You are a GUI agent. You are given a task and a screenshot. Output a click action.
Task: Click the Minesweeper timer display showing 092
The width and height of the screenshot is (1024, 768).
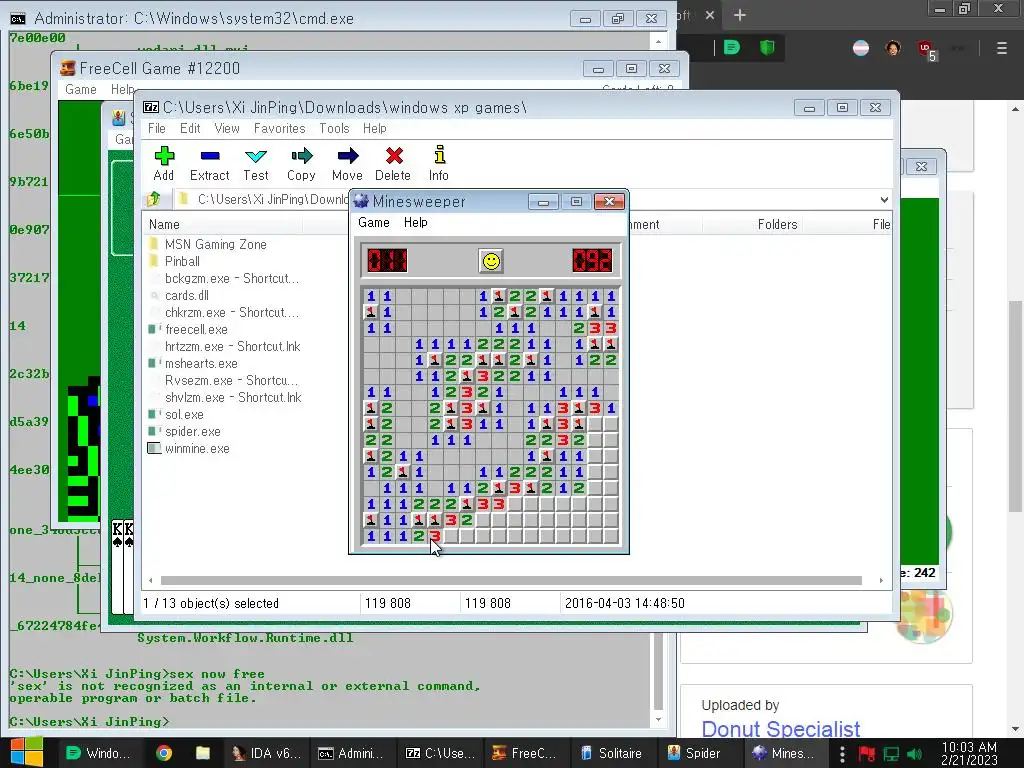[592, 261]
